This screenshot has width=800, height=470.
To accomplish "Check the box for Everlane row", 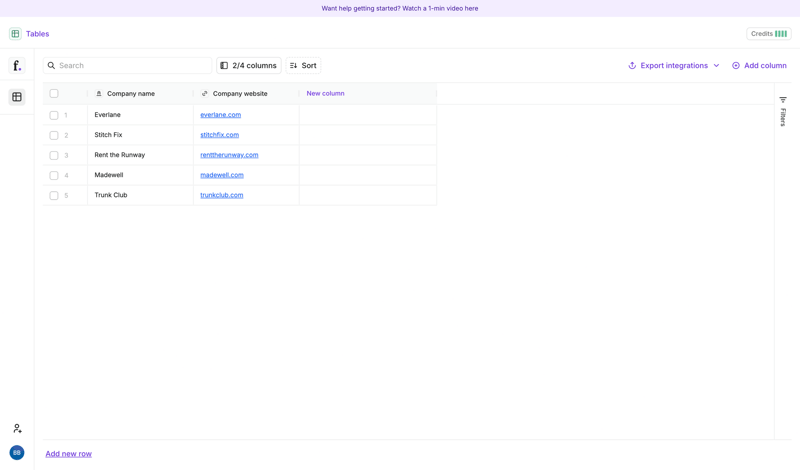I will coord(54,115).
